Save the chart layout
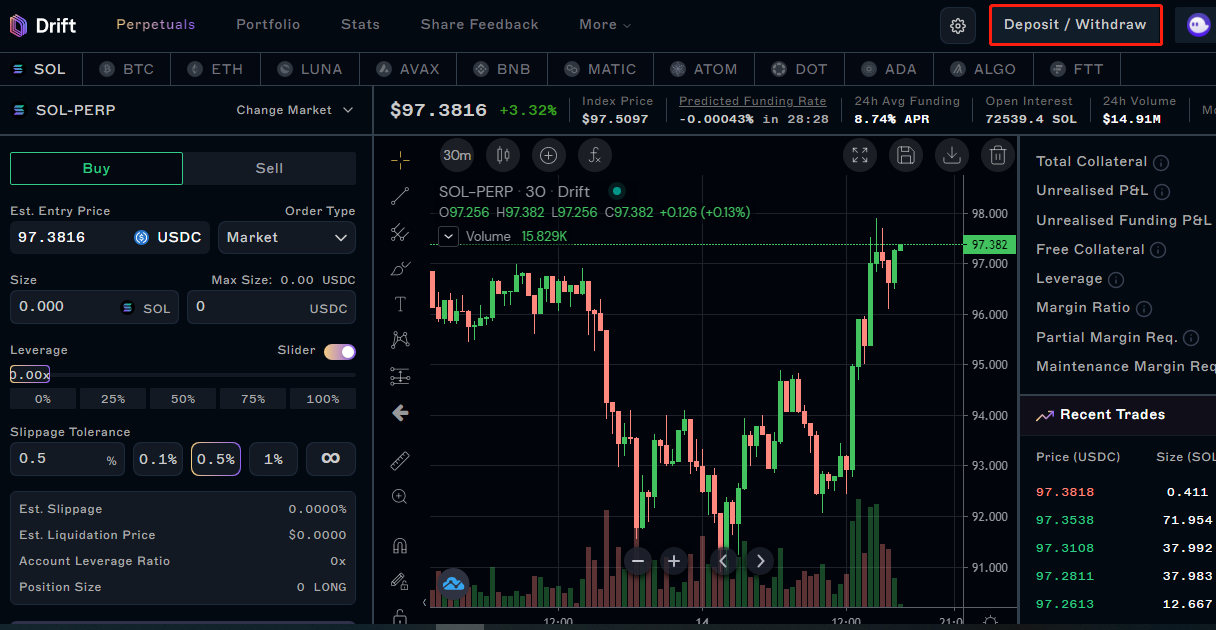 pyautogui.click(x=905, y=155)
